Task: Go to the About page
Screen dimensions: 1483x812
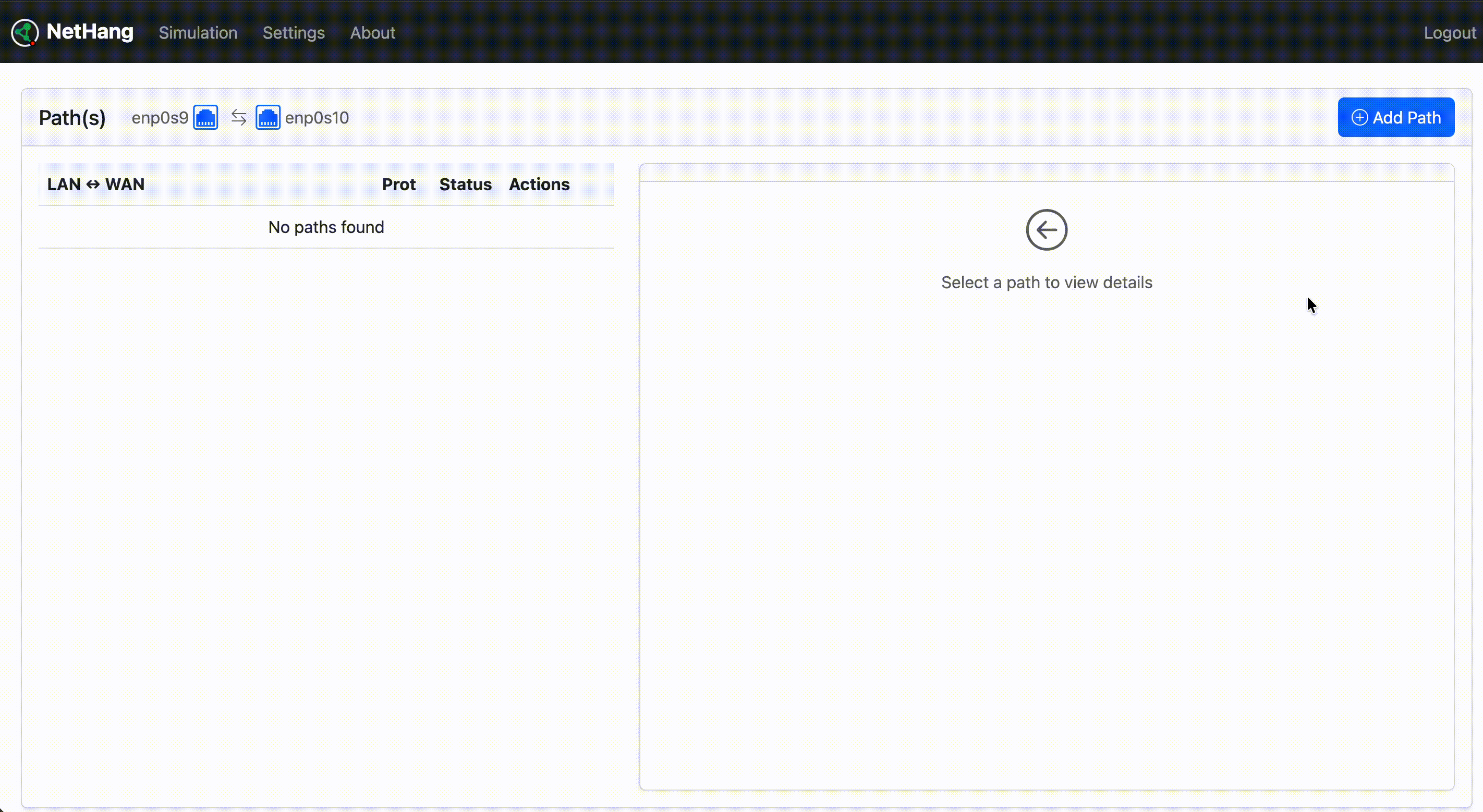Action: click(x=372, y=33)
